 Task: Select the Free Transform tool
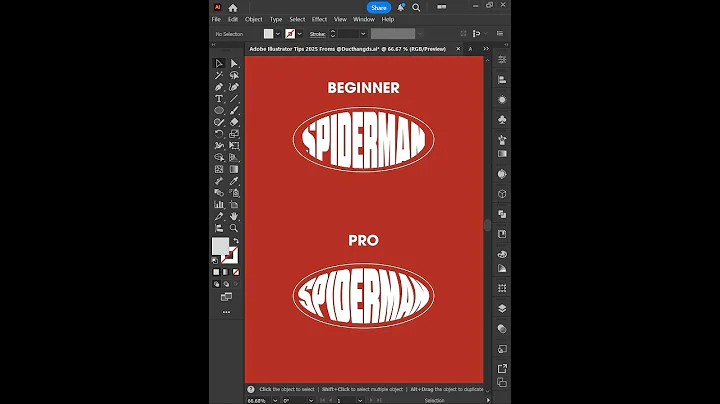pyautogui.click(x=234, y=146)
